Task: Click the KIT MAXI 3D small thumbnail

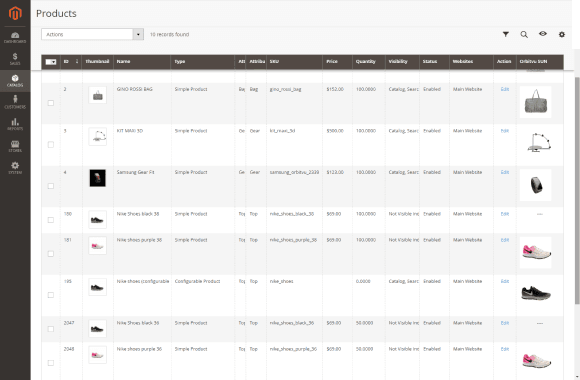Action: pyautogui.click(x=98, y=137)
